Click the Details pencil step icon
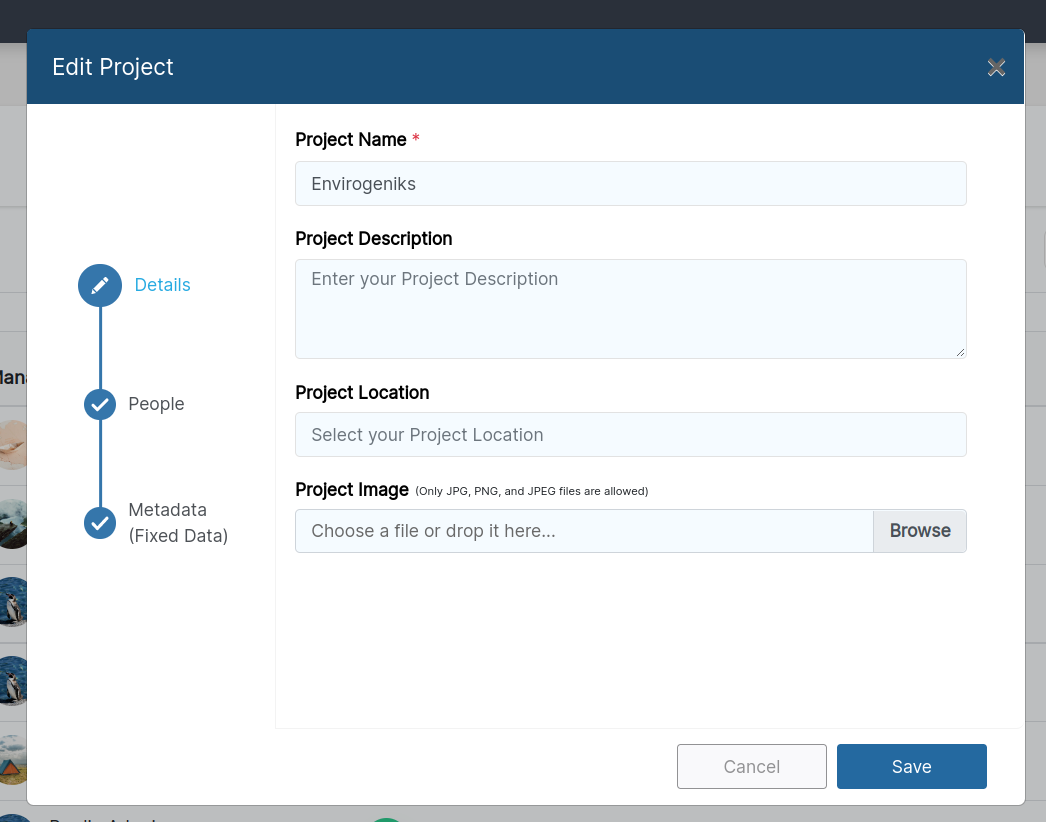Image resolution: width=1046 pixels, height=822 pixels. pyautogui.click(x=100, y=286)
